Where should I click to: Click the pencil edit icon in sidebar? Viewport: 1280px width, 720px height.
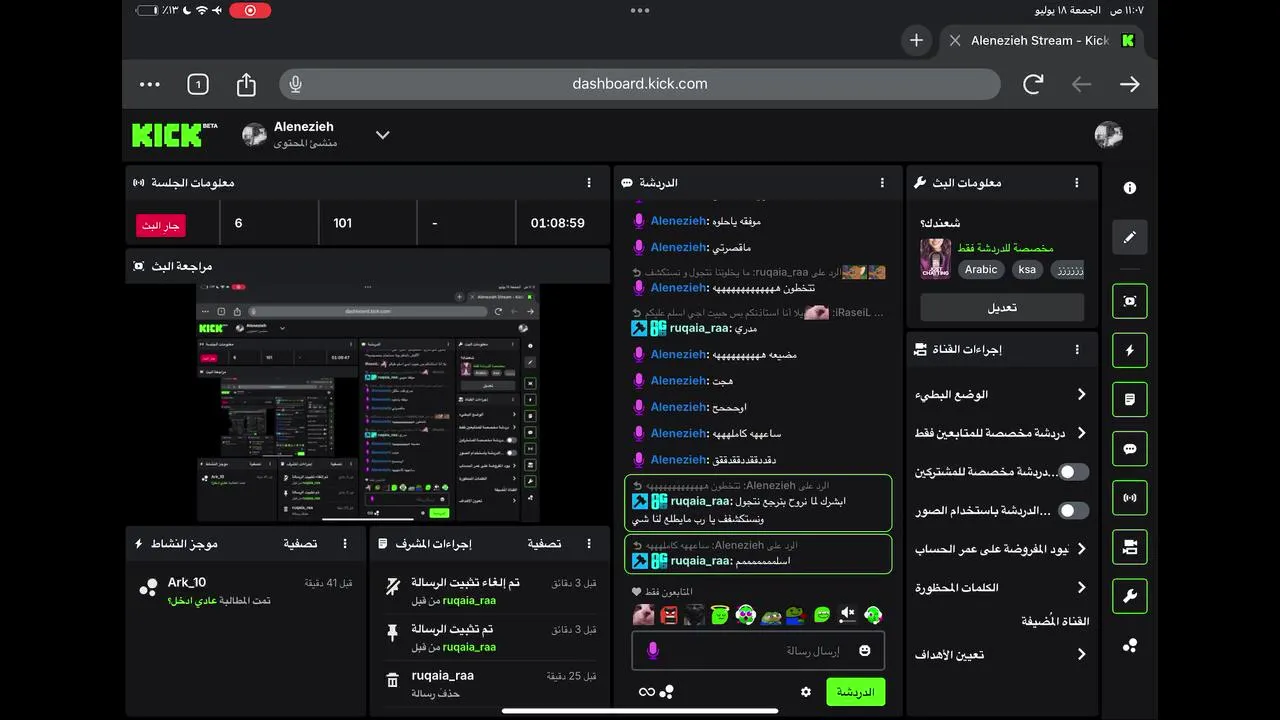(x=1129, y=237)
